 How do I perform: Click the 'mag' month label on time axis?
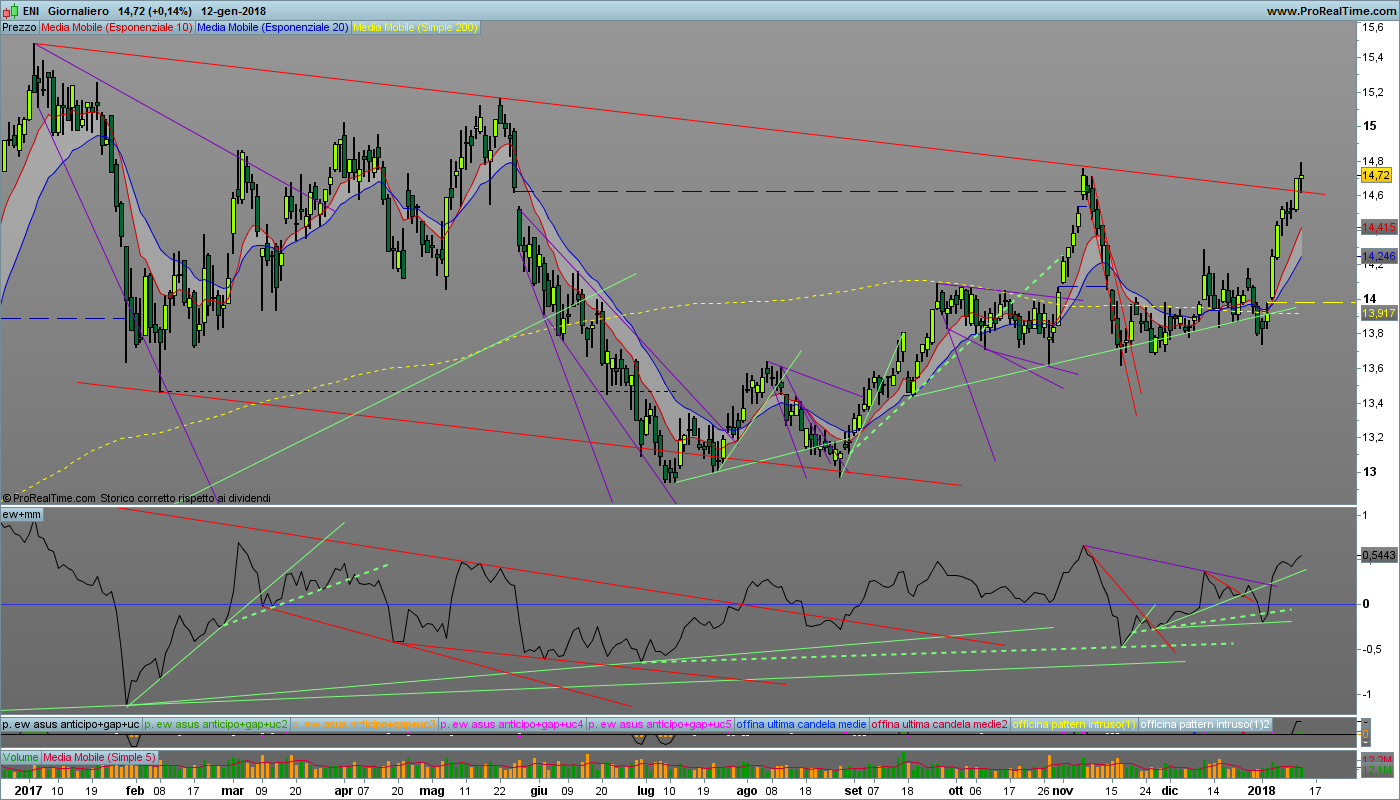point(432,790)
